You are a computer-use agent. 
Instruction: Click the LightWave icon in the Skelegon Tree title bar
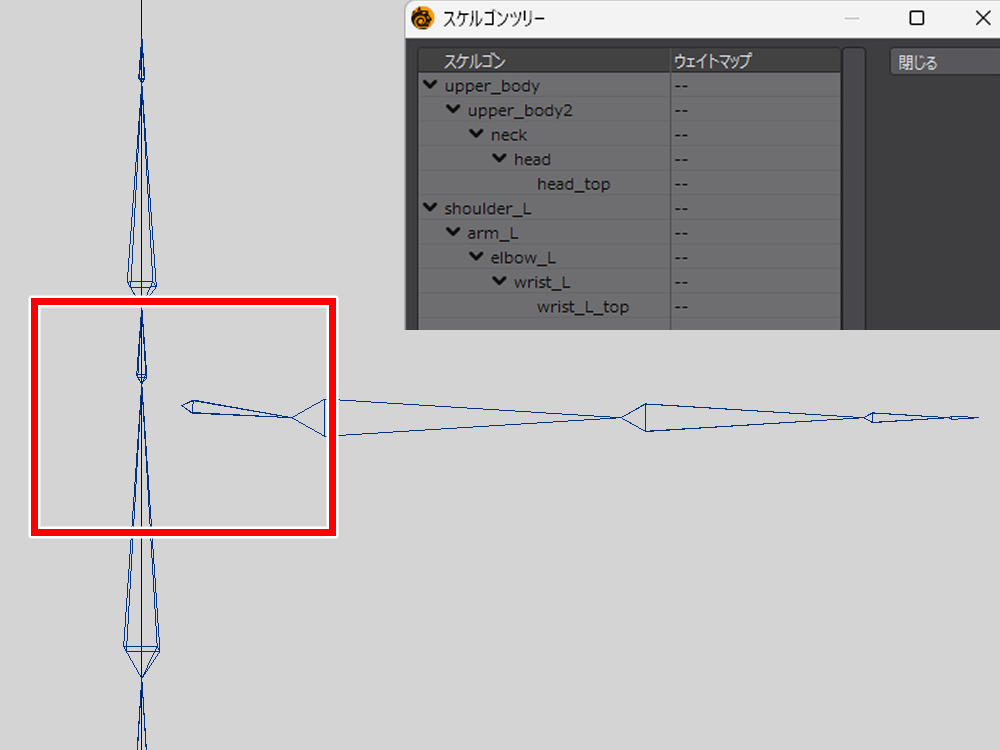(422, 18)
